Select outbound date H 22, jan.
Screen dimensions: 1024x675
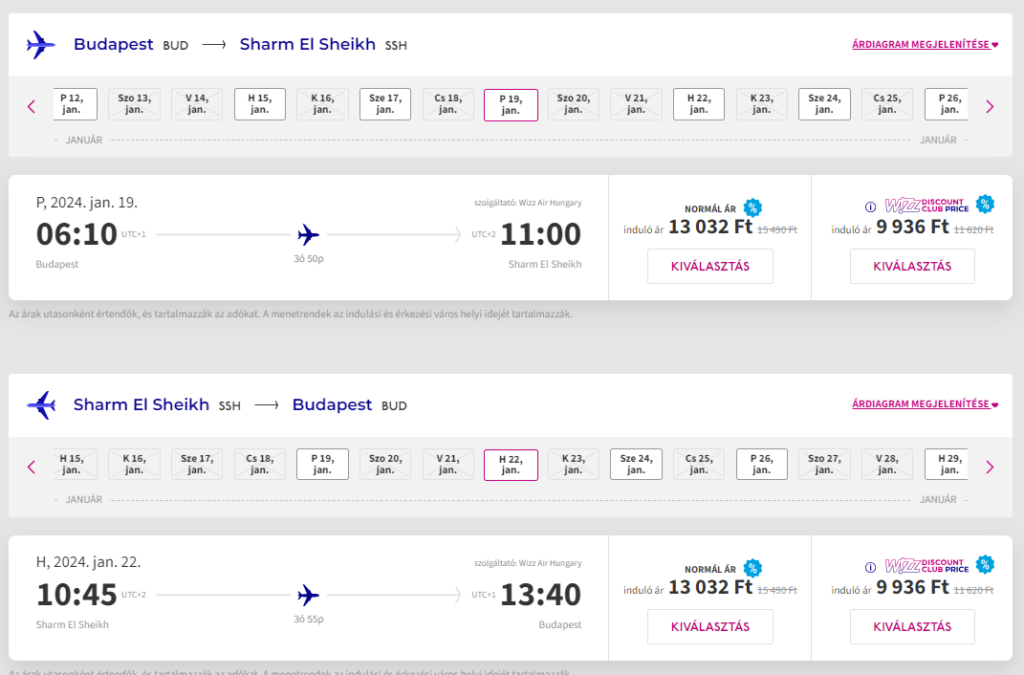coord(699,104)
